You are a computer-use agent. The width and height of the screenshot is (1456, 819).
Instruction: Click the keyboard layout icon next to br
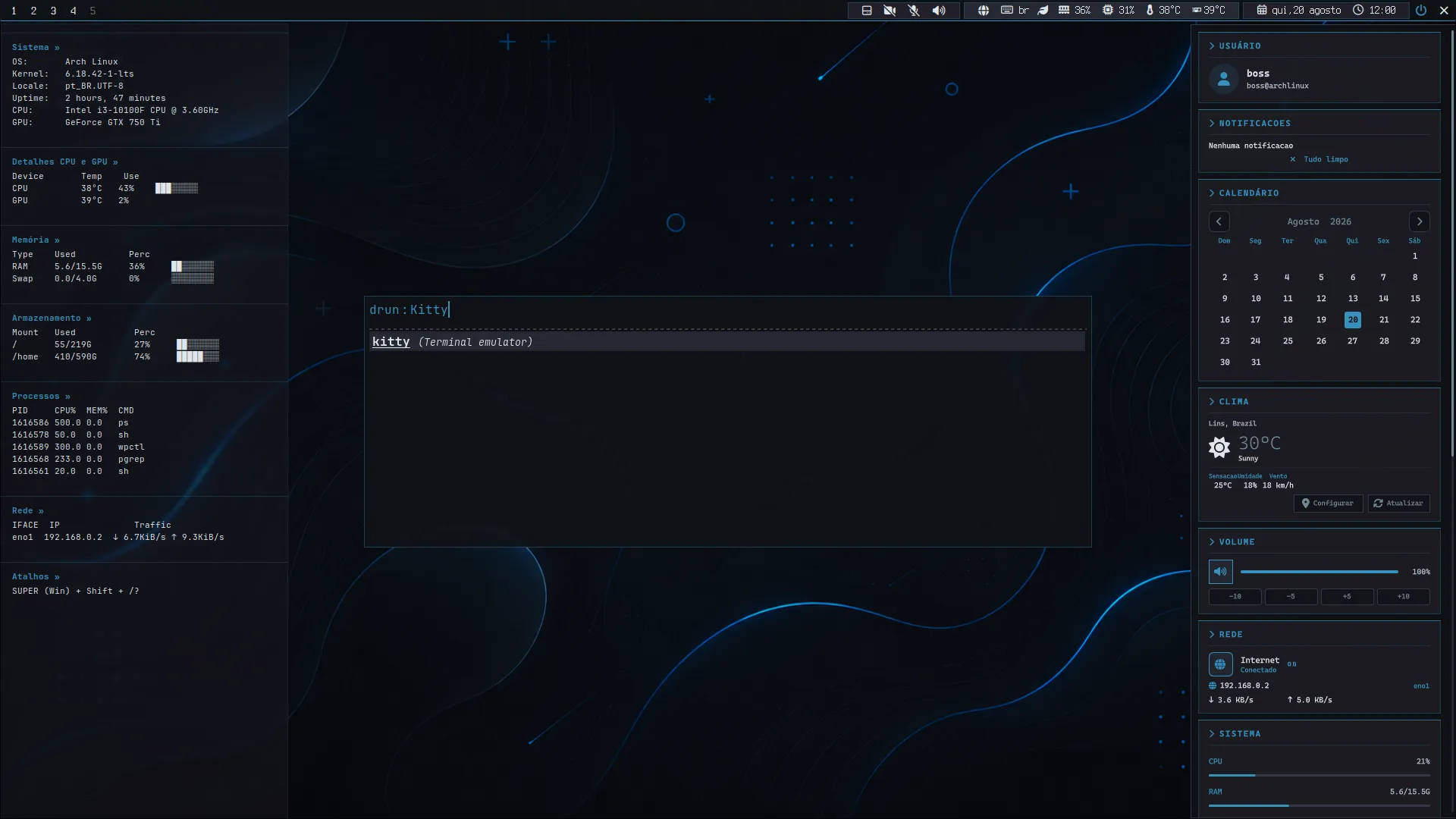(x=1007, y=11)
